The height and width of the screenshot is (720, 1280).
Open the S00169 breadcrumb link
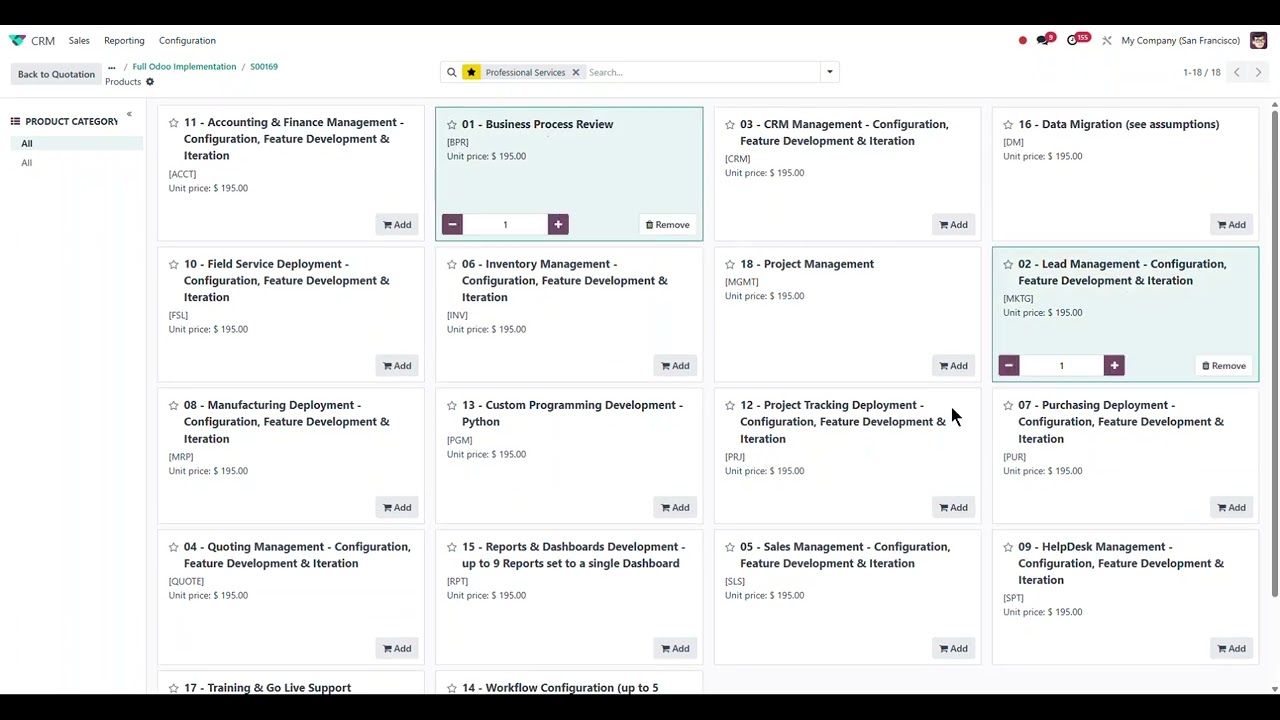coord(264,67)
